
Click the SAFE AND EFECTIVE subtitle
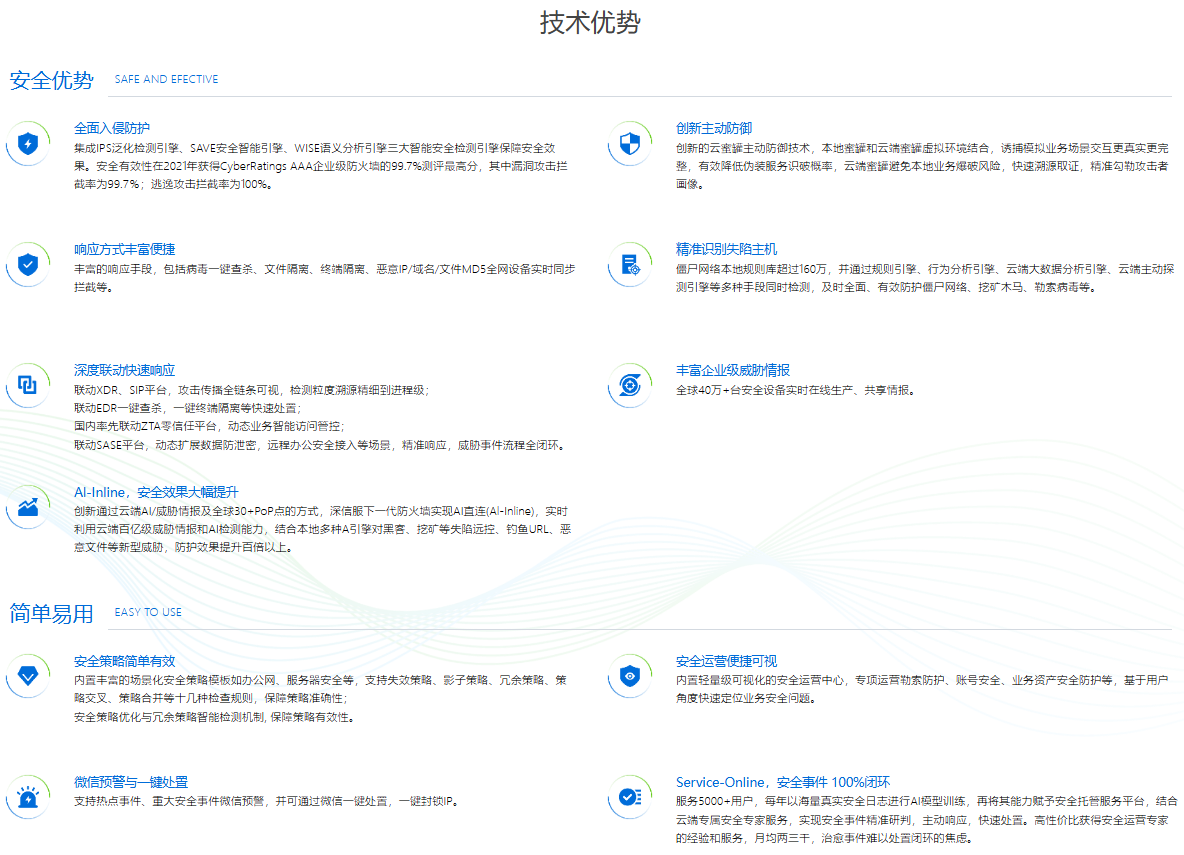pos(166,79)
